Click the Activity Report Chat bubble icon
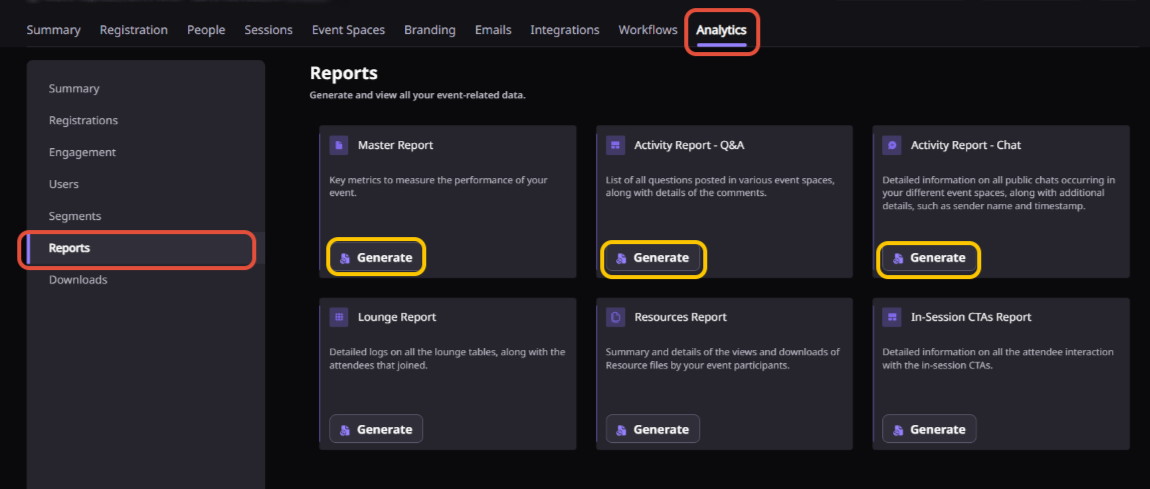This screenshot has width=1150, height=489. coord(892,145)
